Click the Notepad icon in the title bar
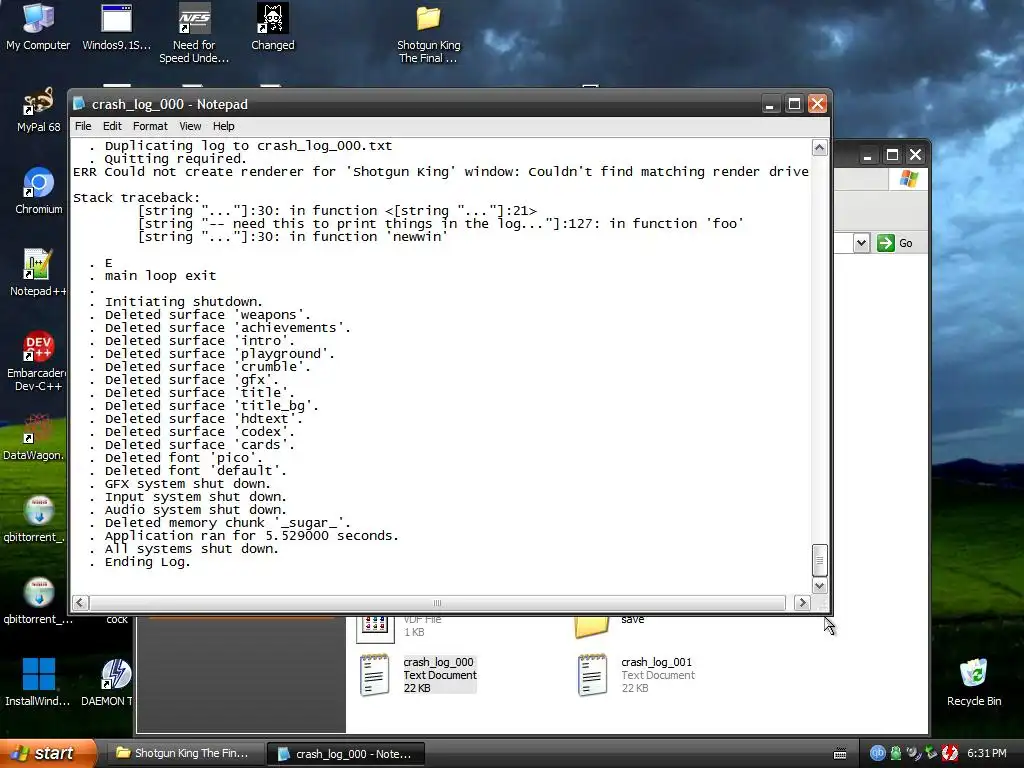The width and height of the screenshot is (1024, 768). pos(79,103)
